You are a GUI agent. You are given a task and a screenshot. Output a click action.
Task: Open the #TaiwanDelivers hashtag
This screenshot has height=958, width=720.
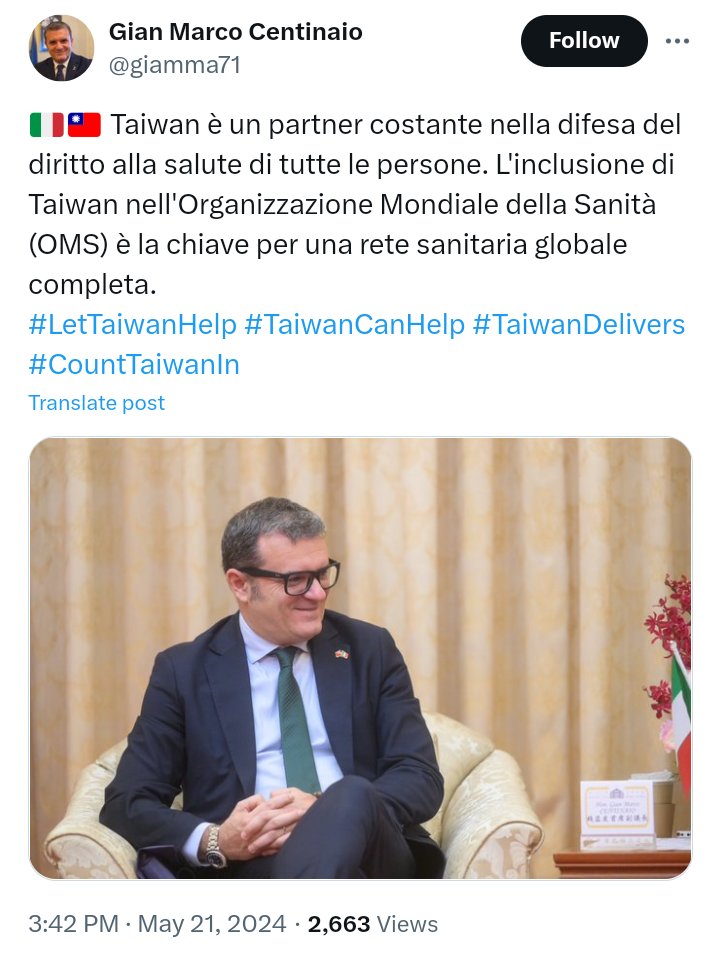(579, 324)
